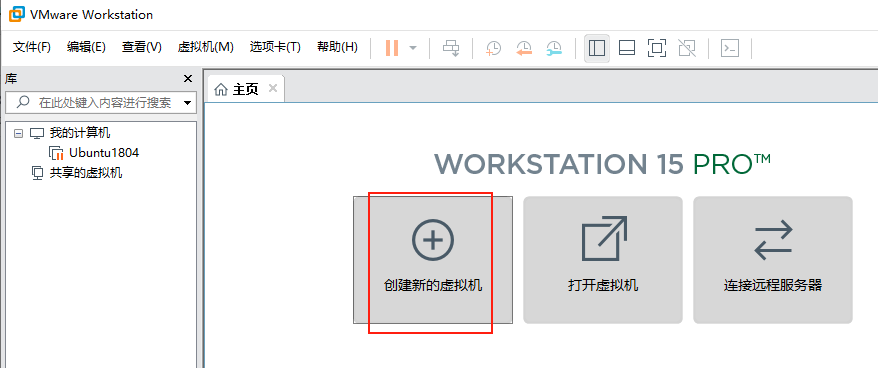Toggle the thumbnail bar view icon
Viewport: 878px width, 368px height.
point(627,48)
